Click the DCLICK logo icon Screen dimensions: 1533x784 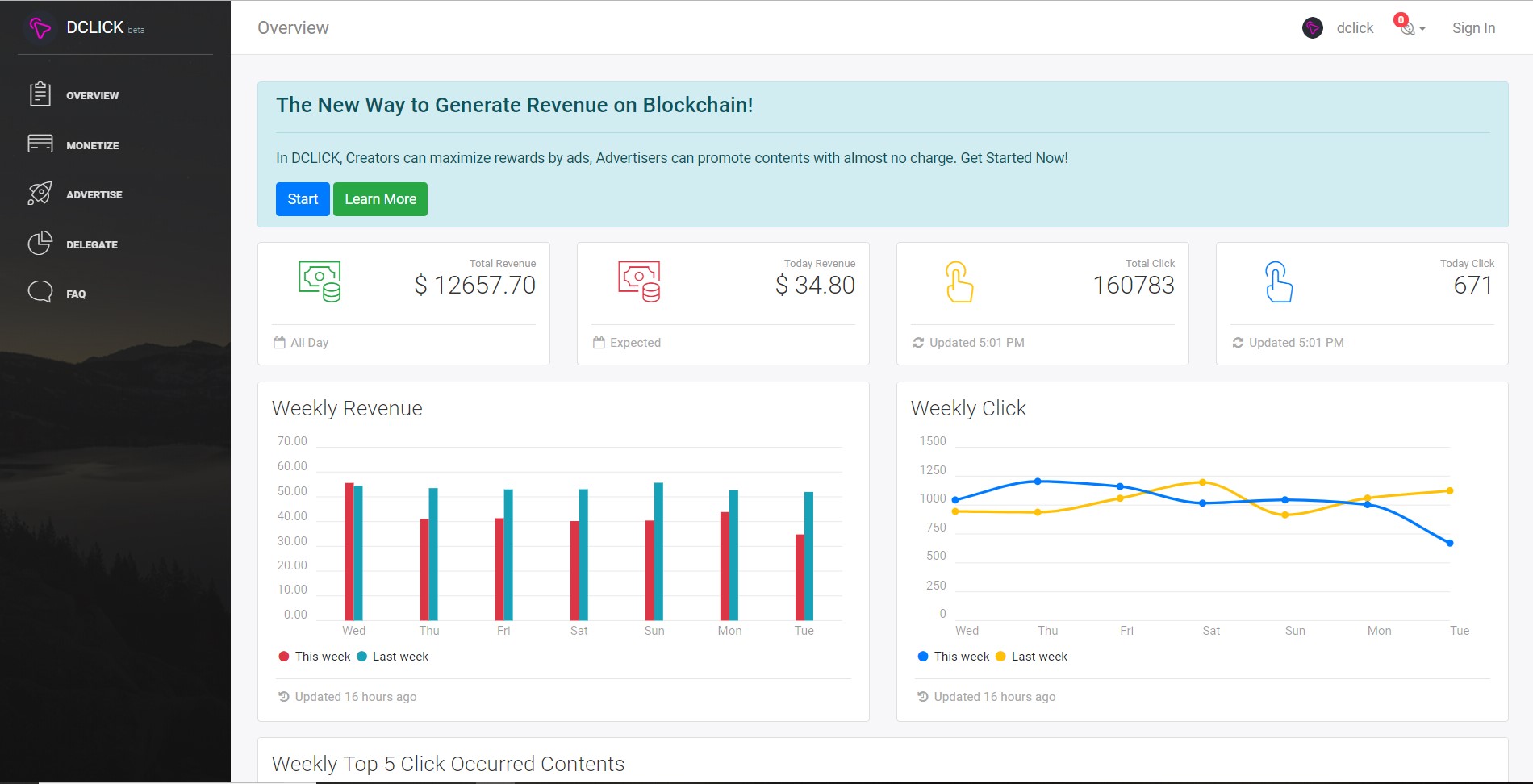pyautogui.click(x=40, y=27)
